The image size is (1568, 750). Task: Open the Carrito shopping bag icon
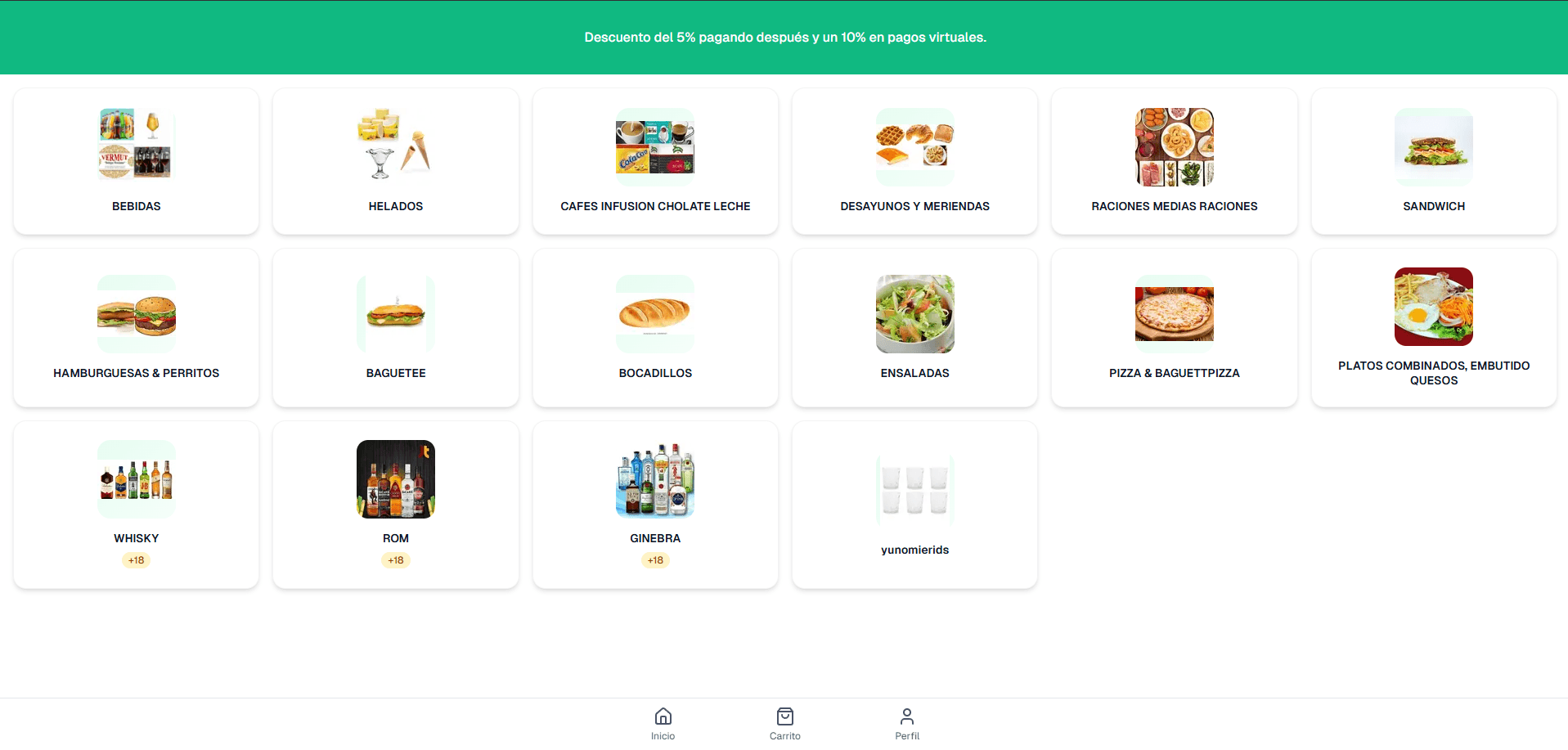click(x=784, y=716)
